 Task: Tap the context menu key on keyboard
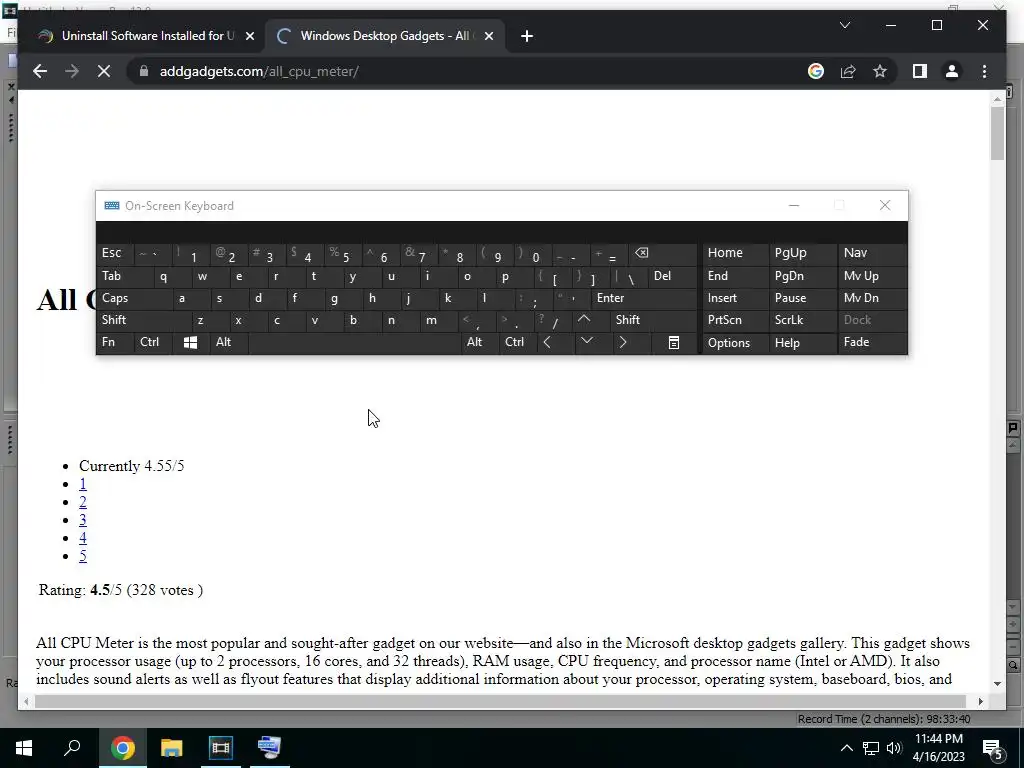[674, 343]
